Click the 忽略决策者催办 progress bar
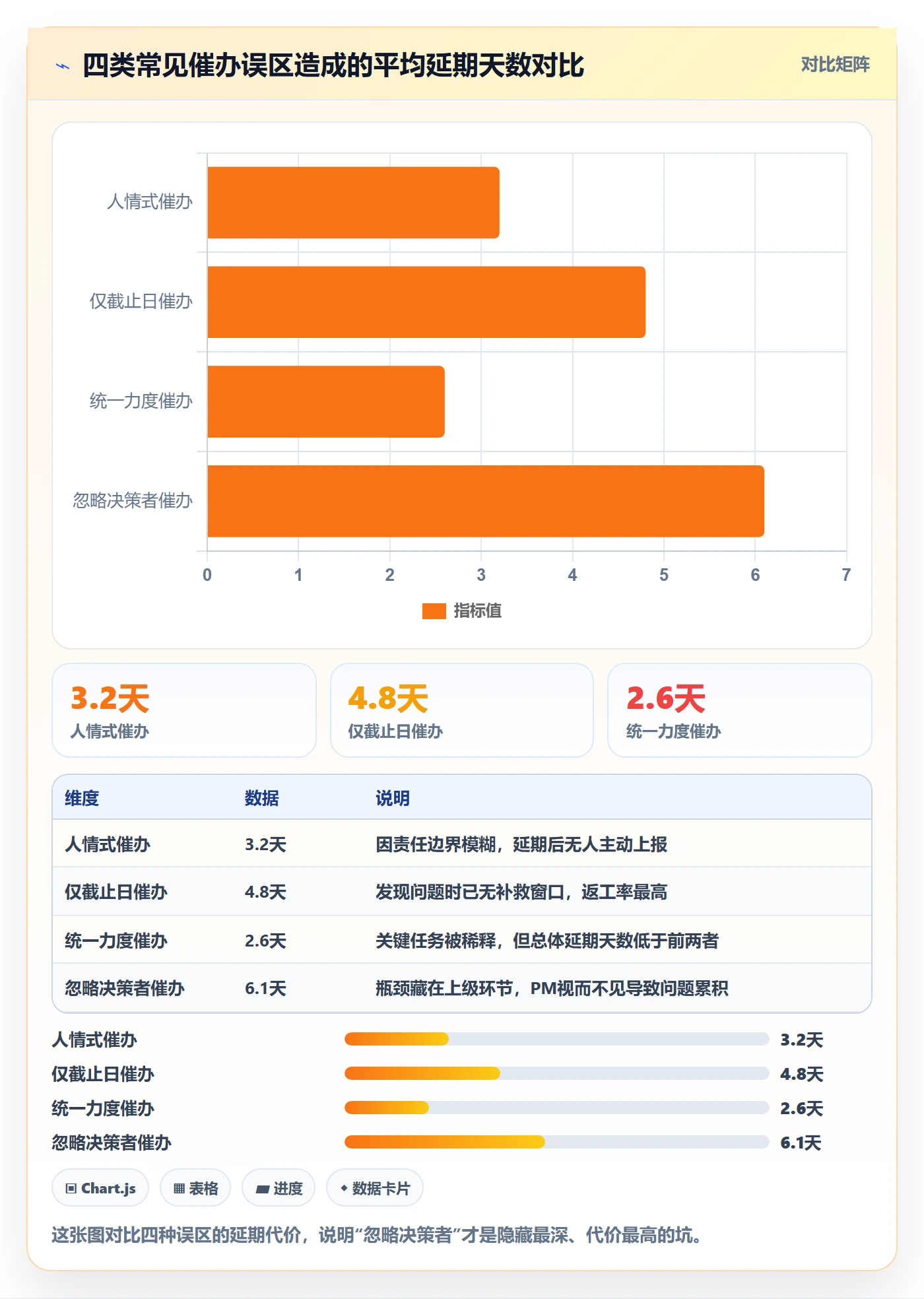The image size is (924, 1299). [557, 1142]
